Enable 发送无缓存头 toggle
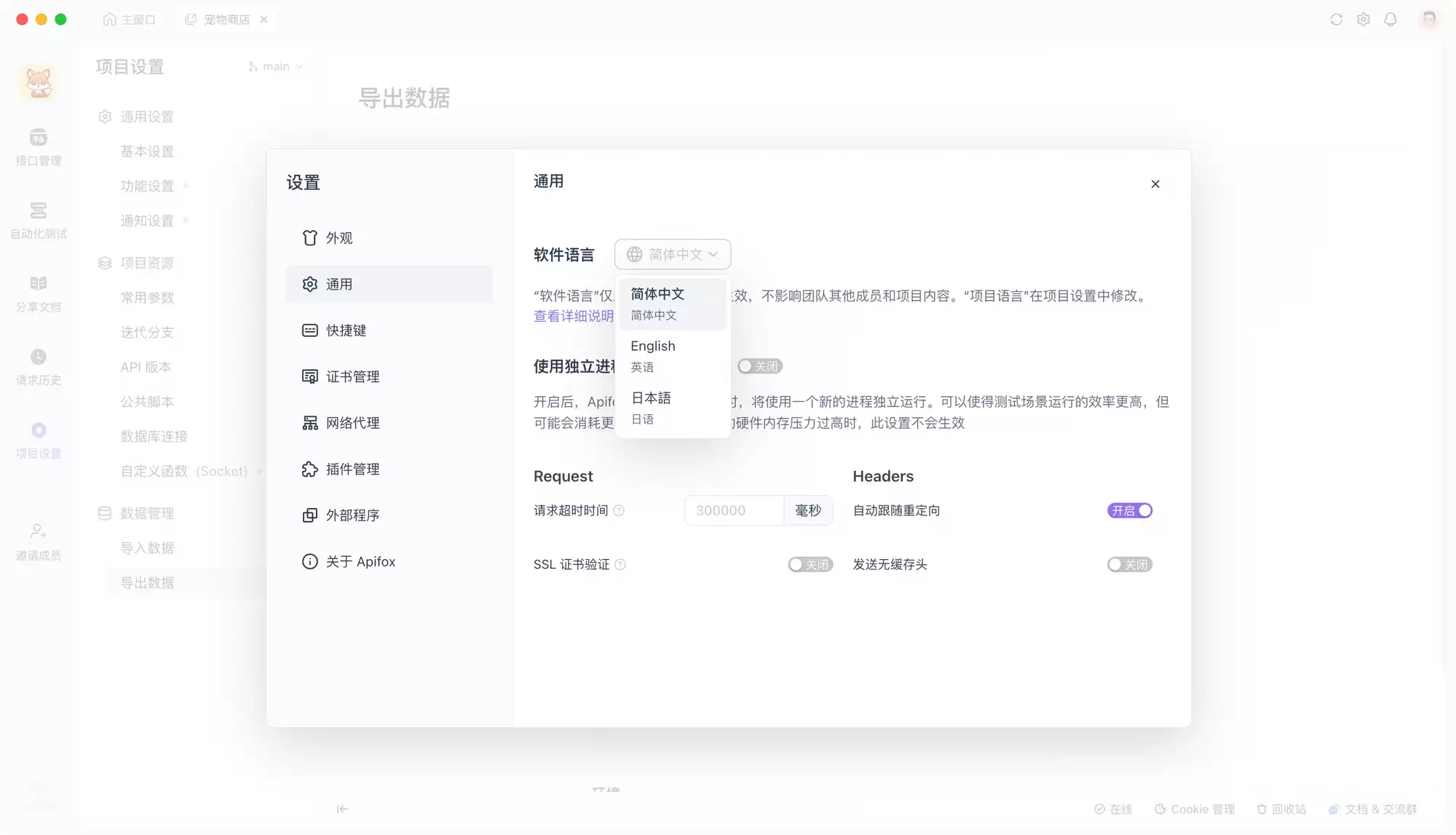This screenshot has width=1456, height=835. [x=1130, y=565]
